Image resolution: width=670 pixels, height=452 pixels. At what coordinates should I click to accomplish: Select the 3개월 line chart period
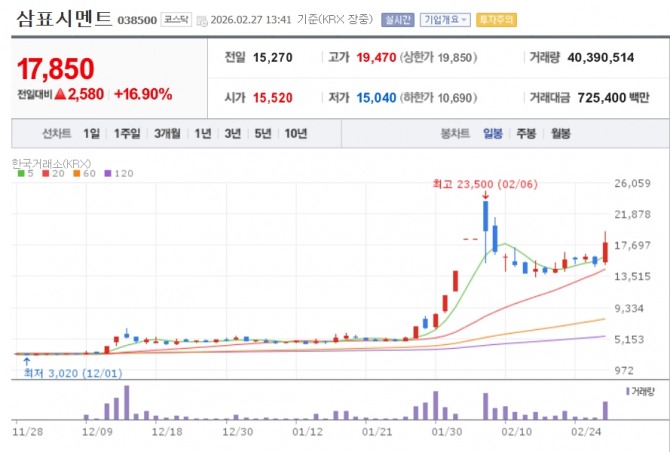pos(167,134)
